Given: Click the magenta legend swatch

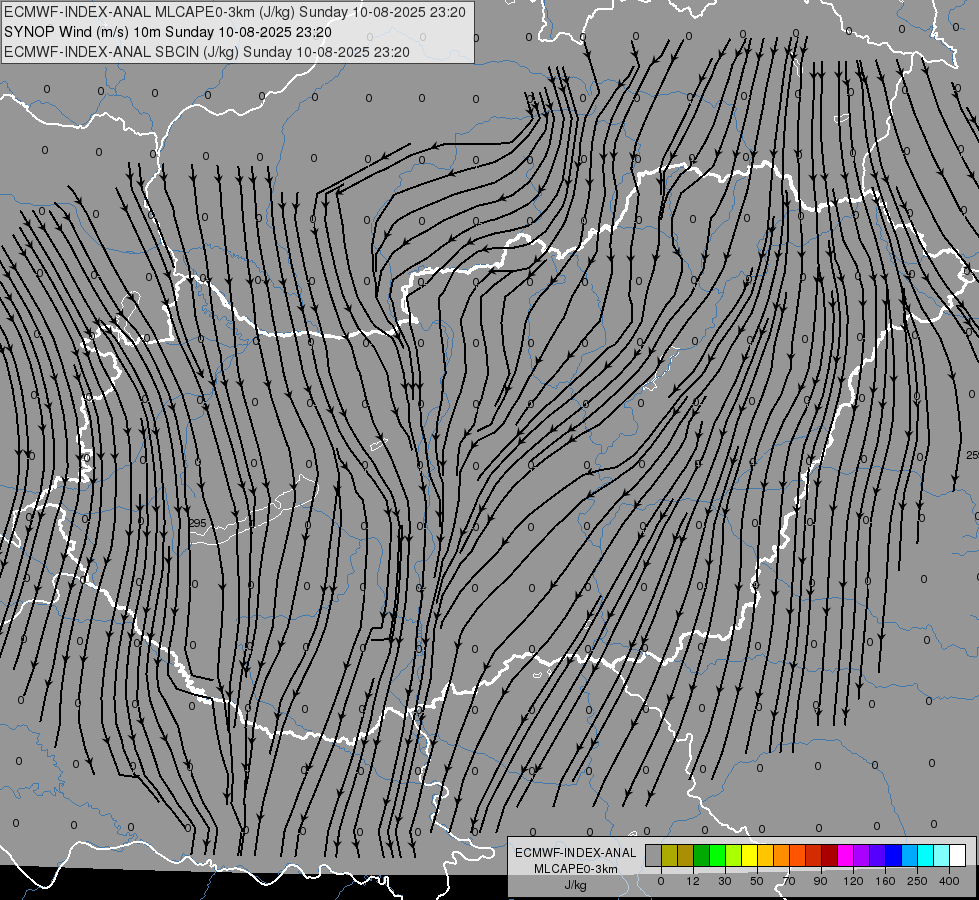Looking at the screenshot, I should point(846,856).
